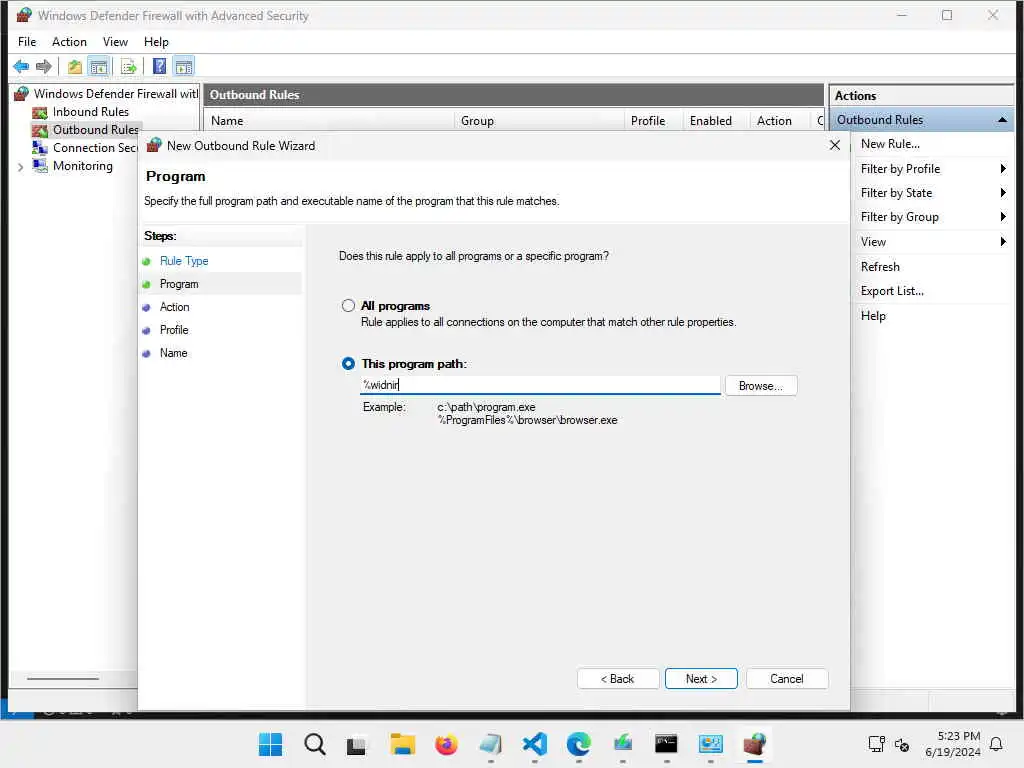Expand the View submenu arrow

[x=1003, y=242]
